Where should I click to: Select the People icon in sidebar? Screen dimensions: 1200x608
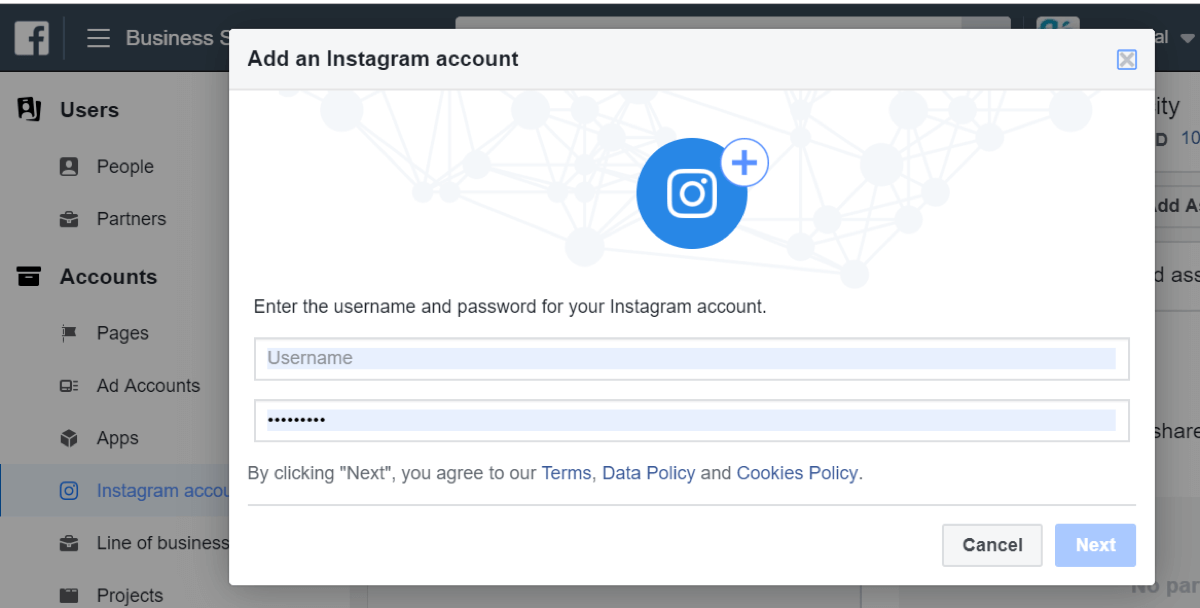click(x=69, y=167)
